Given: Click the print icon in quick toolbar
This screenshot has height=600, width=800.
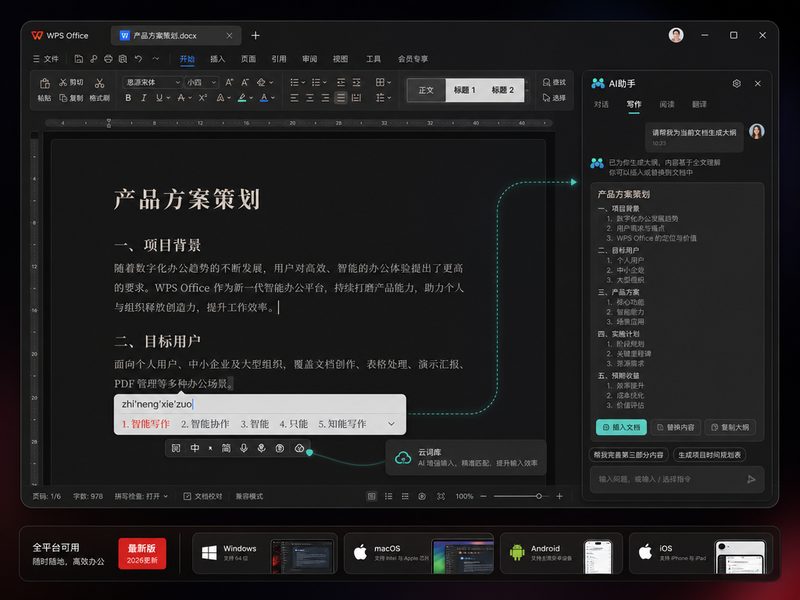Looking at the screenshot, I should (x=108, y=59).
